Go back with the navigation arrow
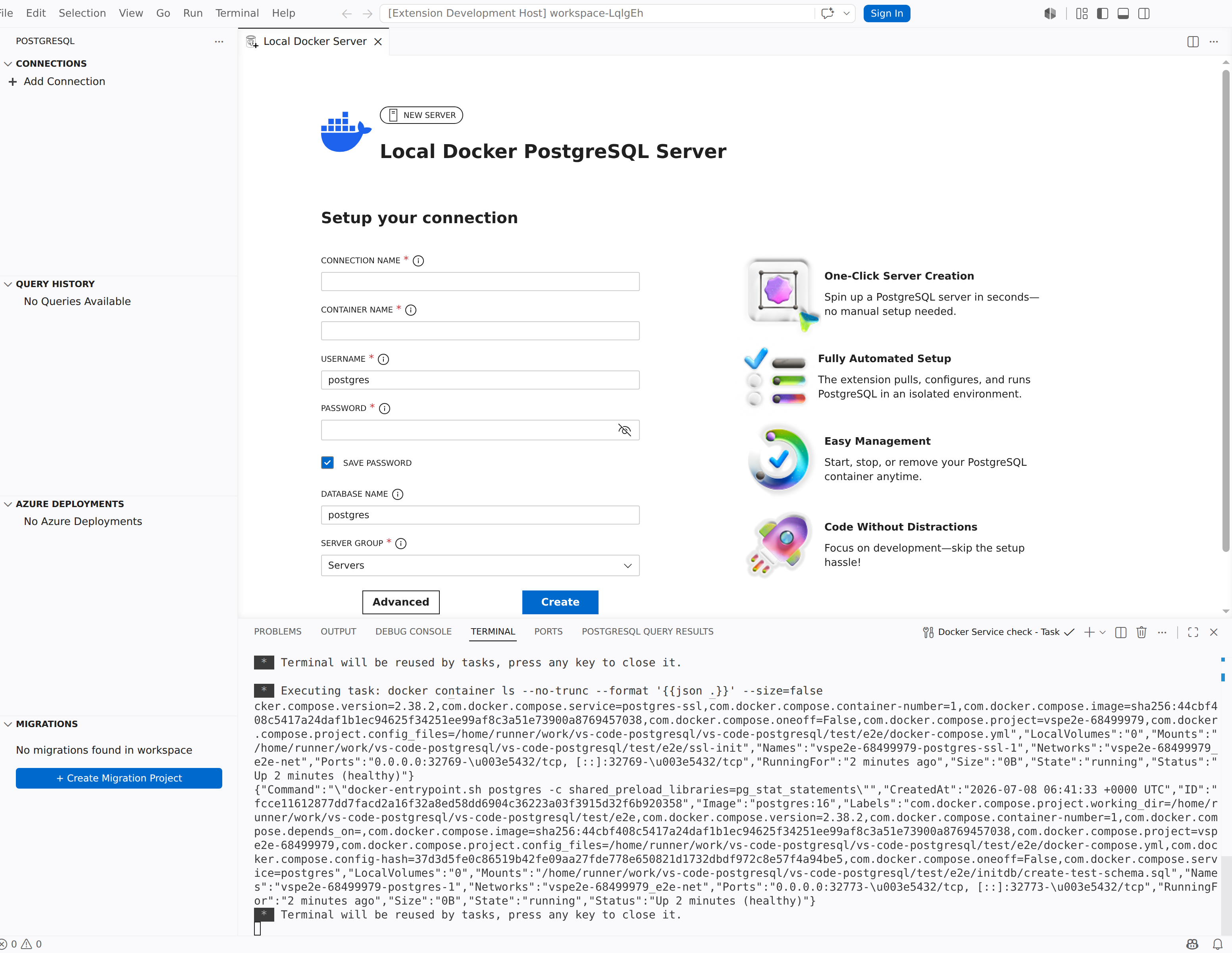The height and width of the screenshot is (953, 1232). tap(347, 14)
